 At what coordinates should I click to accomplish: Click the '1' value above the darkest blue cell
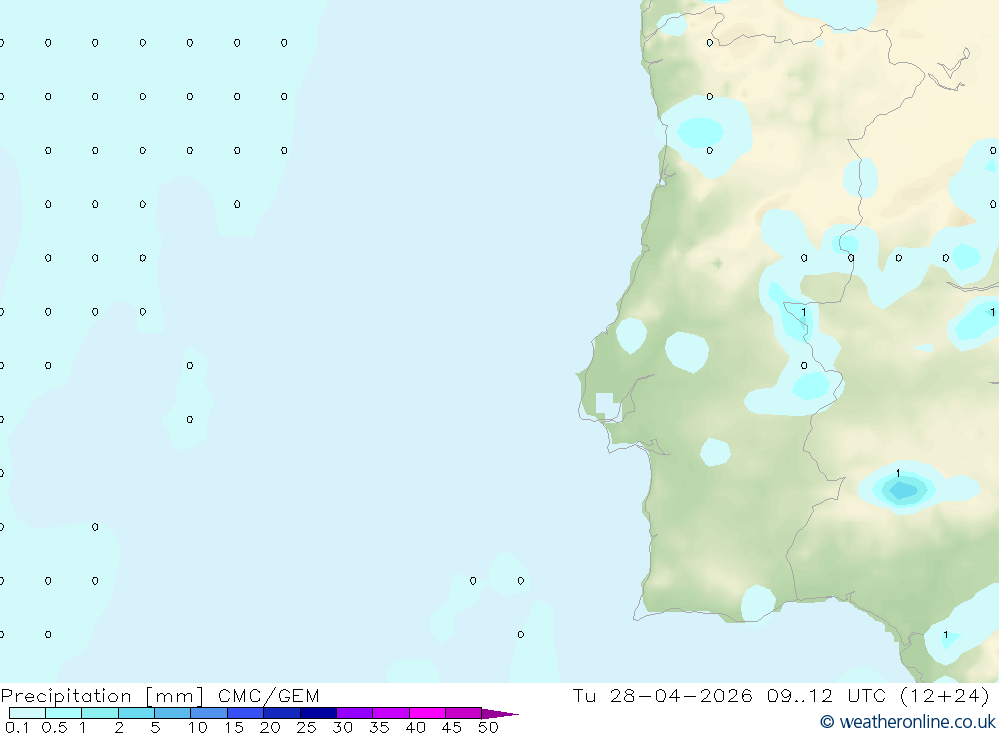tap(898, 473)
